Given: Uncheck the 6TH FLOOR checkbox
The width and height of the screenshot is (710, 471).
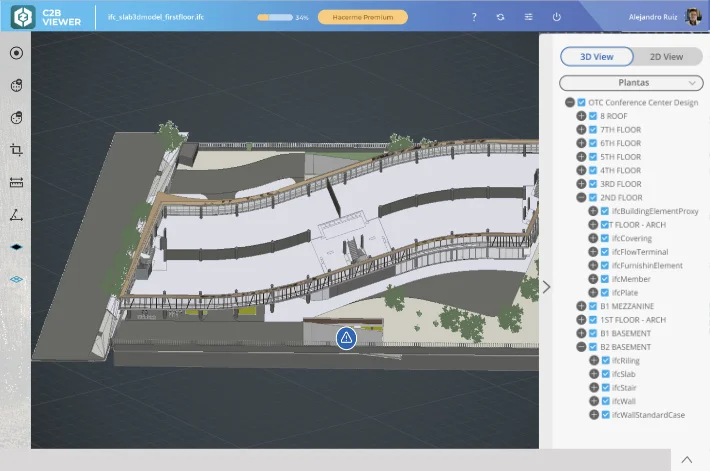Looking at the screenshot, I should pos(593,143).
